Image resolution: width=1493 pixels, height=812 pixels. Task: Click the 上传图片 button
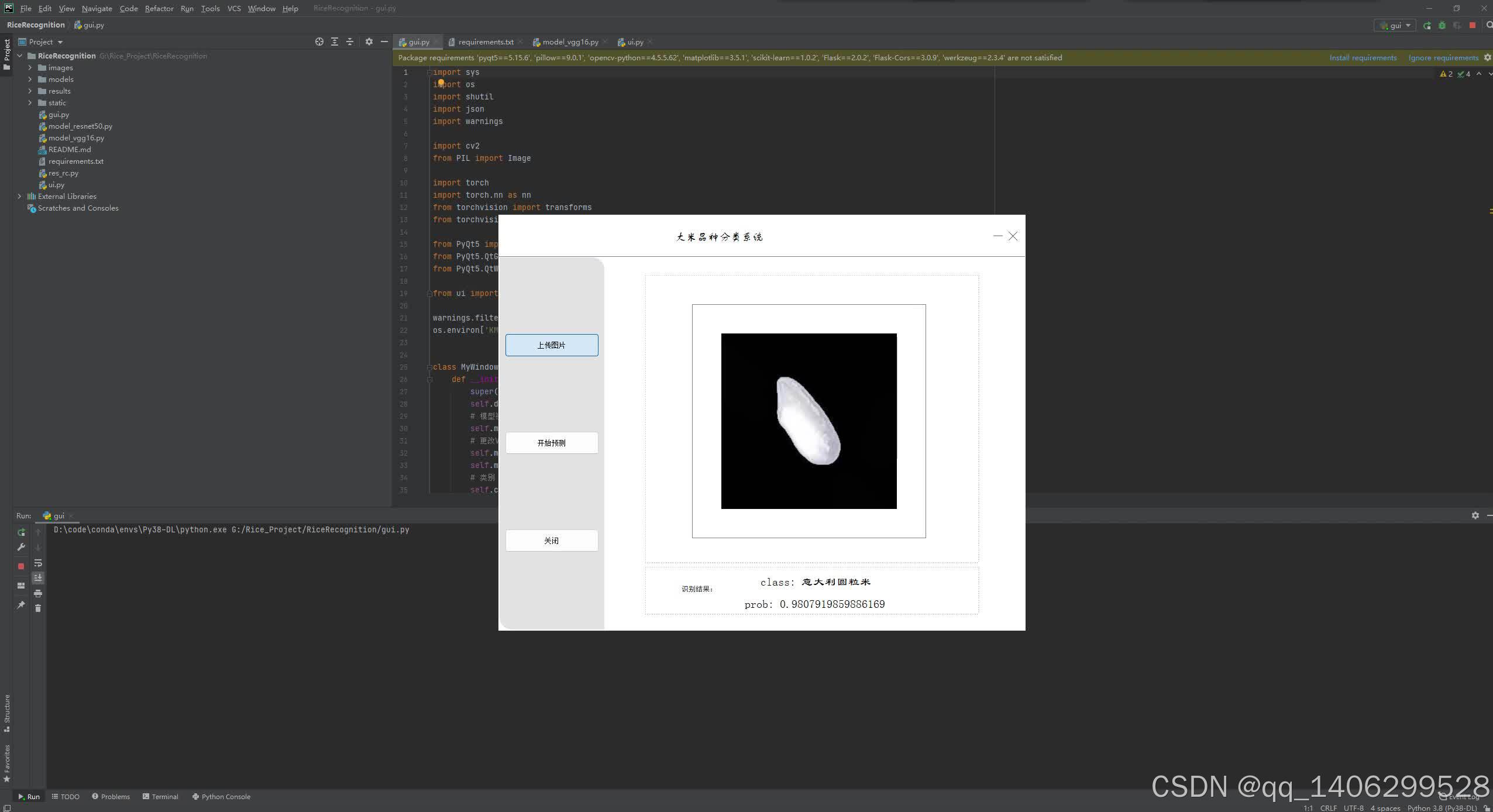point(551,345)
